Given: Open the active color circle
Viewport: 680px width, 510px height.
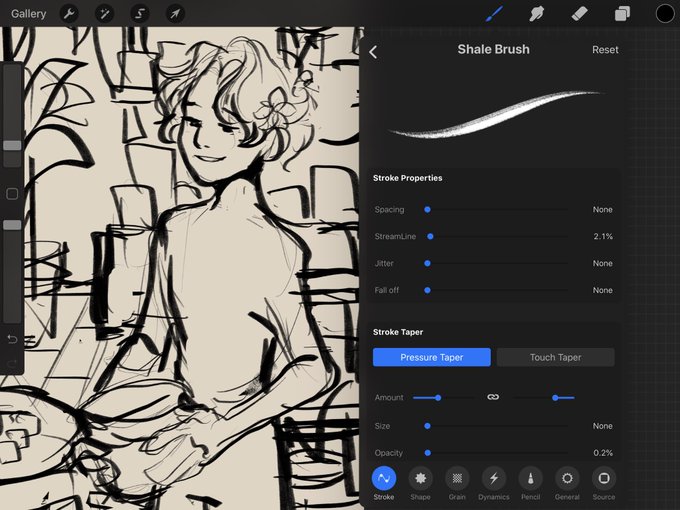Looking at the screenshot, I should click(x=664, y=14).
